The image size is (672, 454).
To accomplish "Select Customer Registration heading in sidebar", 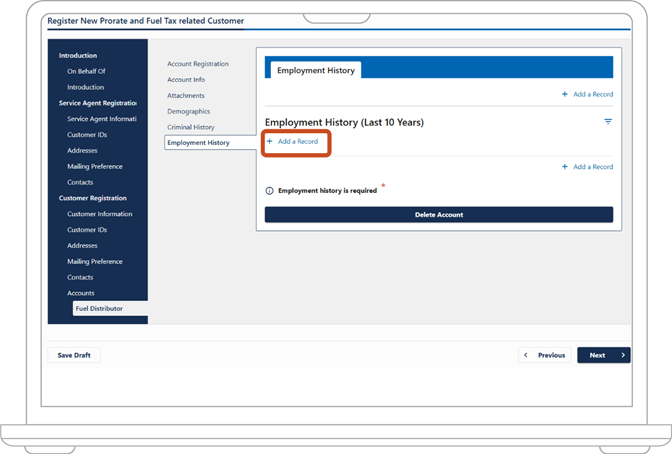I will coord(93,198).
